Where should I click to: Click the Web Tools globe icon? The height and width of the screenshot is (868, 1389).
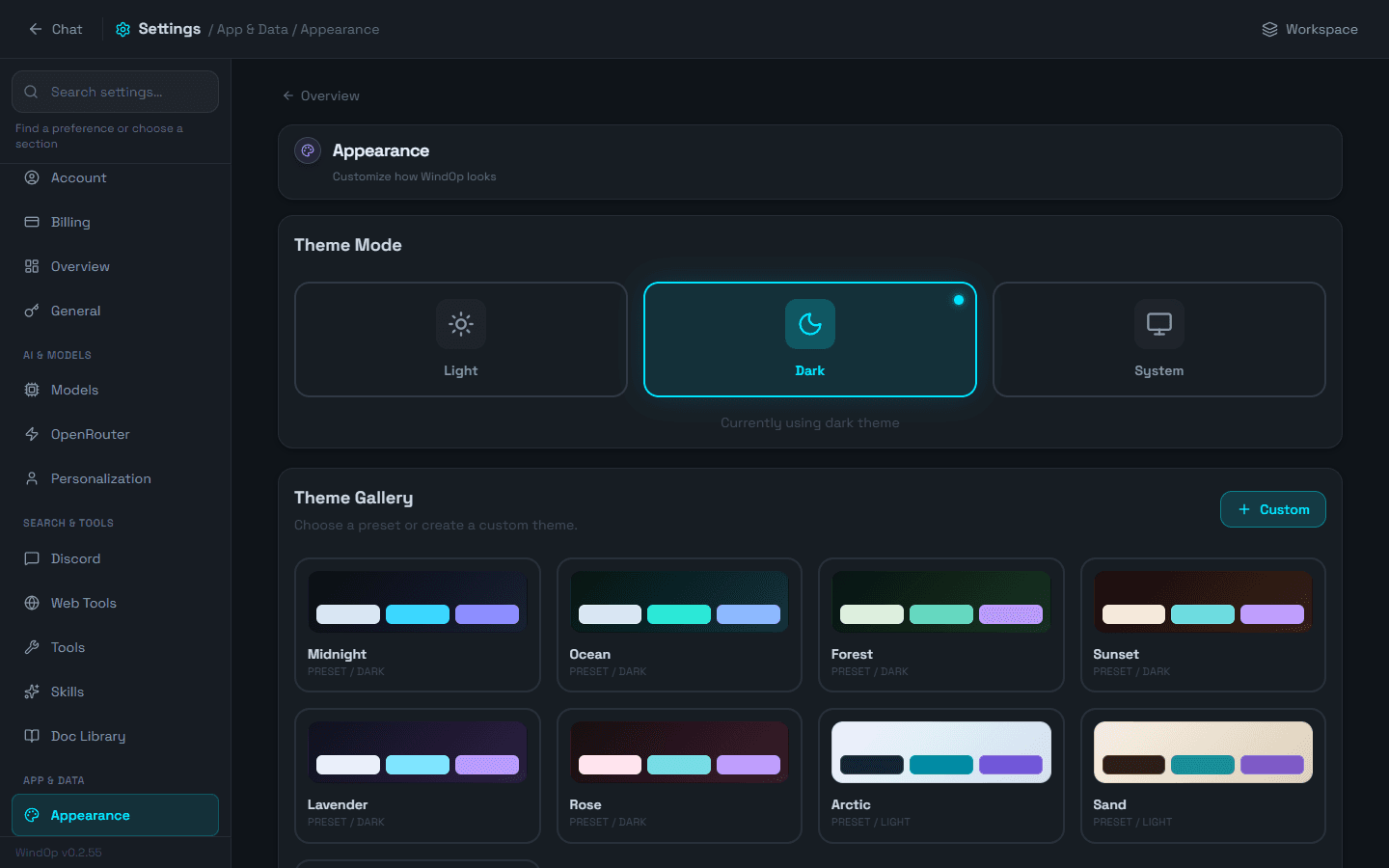pyautogui.click(x=32, y=603)
